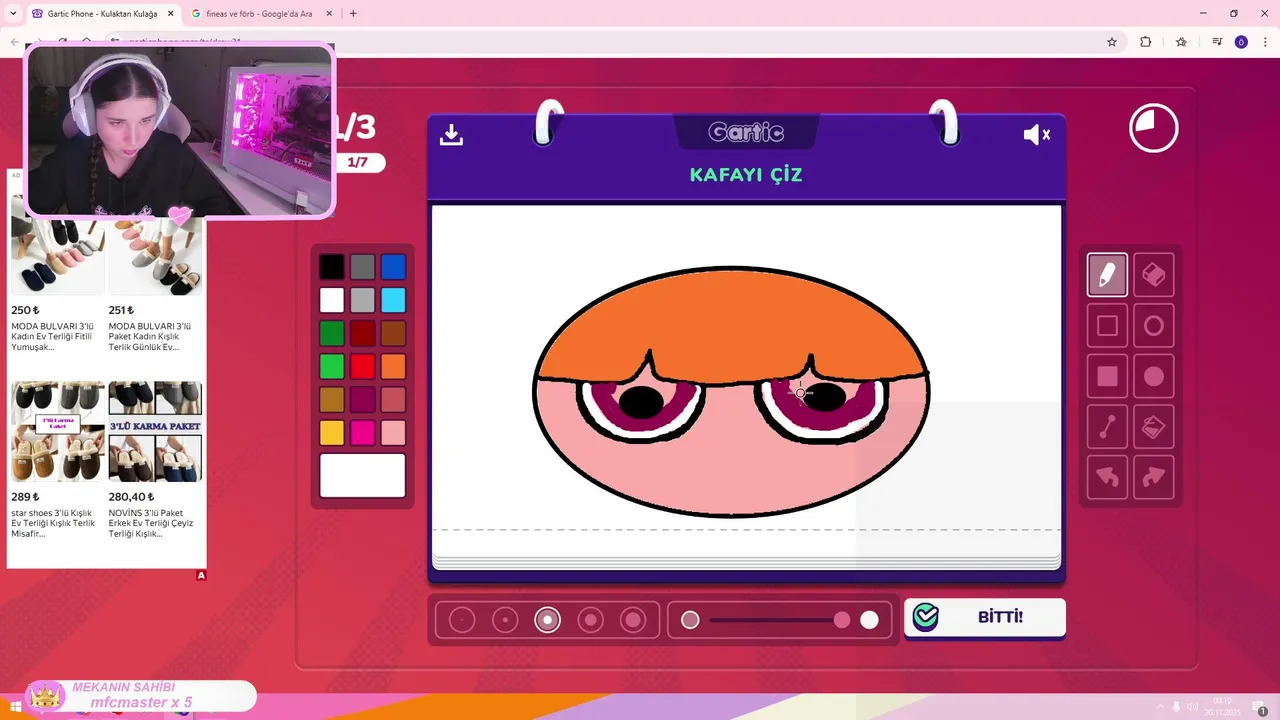Click the taskbar volume icon

tap(1192, 707)
